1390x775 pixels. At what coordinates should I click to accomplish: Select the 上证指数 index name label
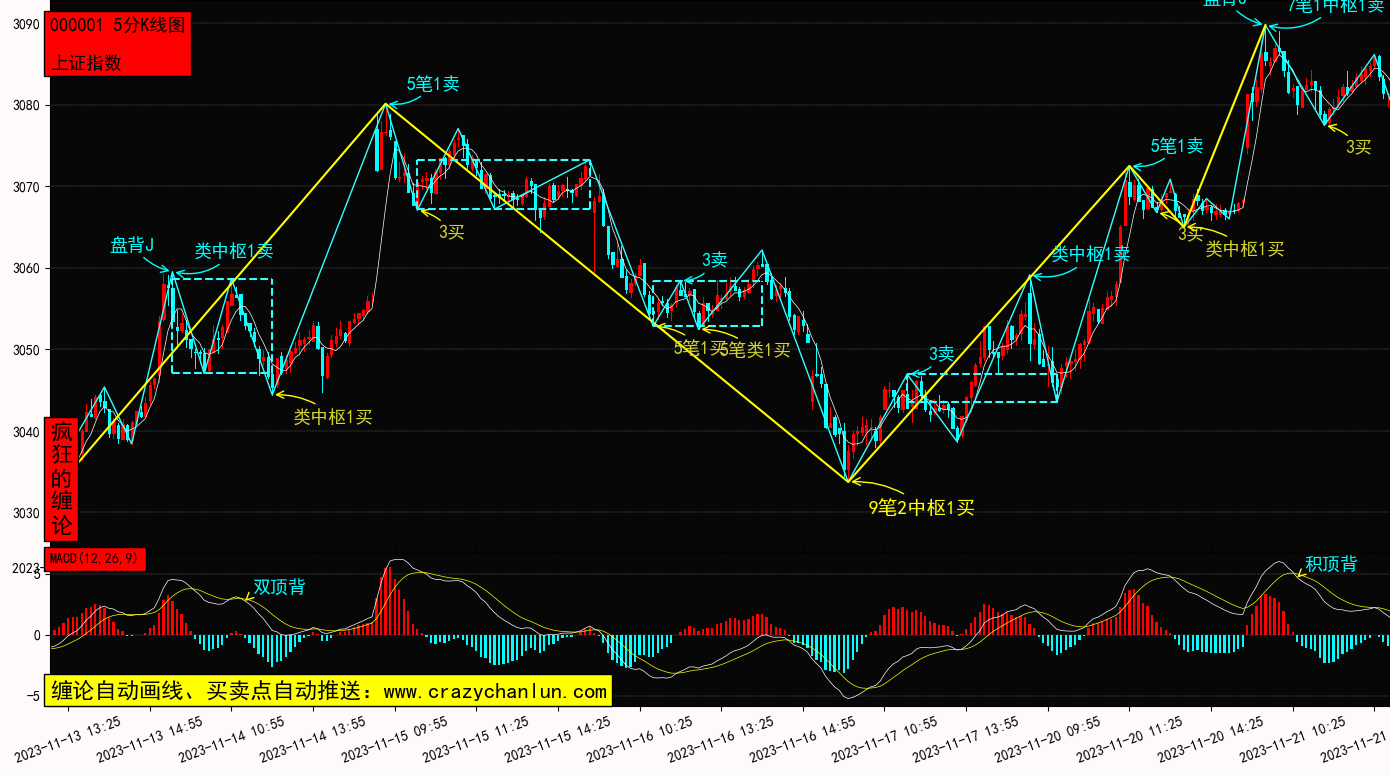click(86, 62)
